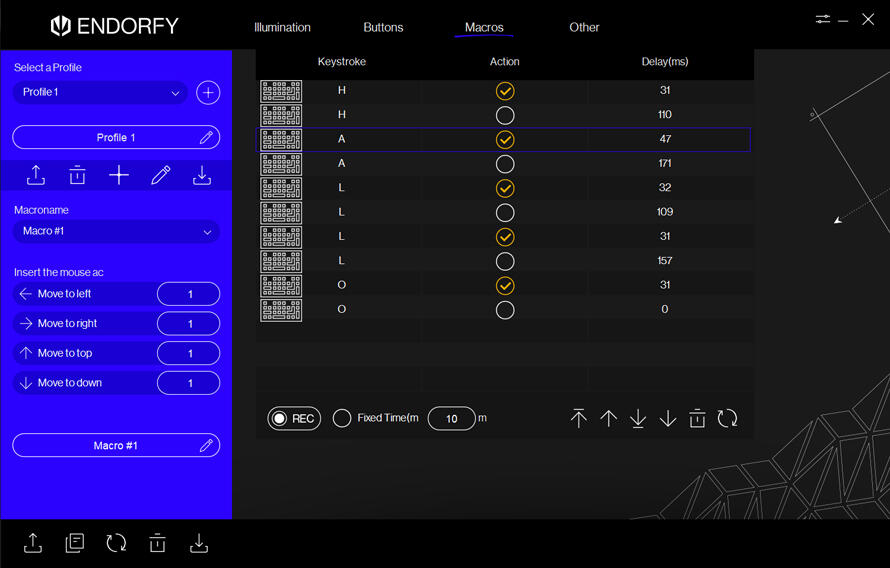Toggle action circle for A row with delay 171
Image resolution: width=890 pixels, height=568 pixels.
(x=505, y=164)
